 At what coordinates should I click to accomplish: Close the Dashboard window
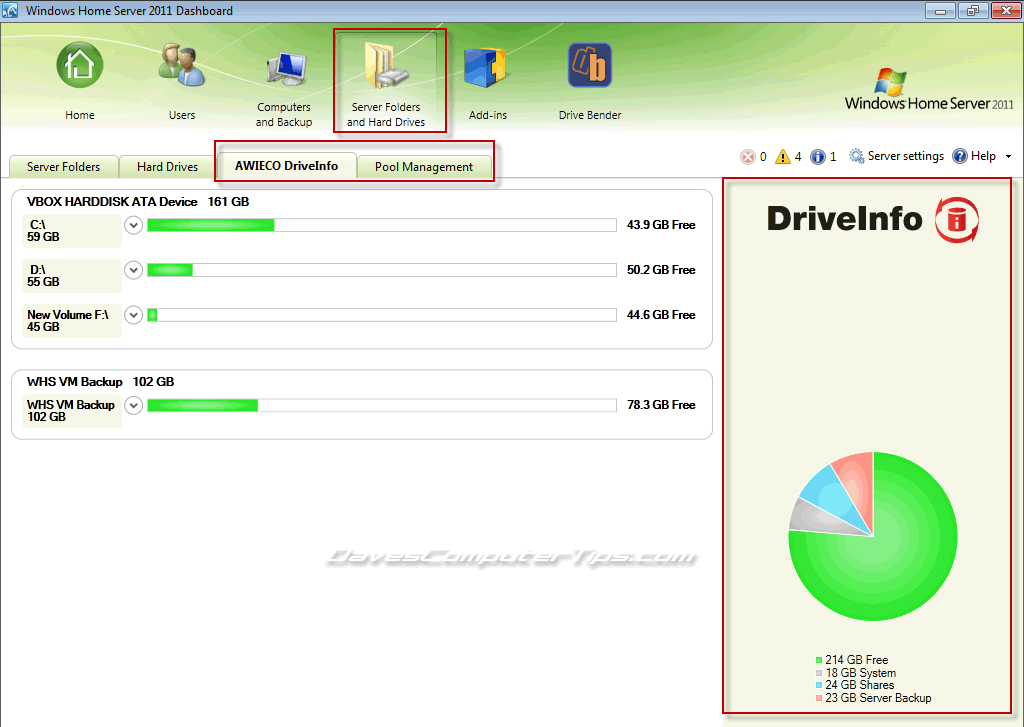tap(1006, 10)
